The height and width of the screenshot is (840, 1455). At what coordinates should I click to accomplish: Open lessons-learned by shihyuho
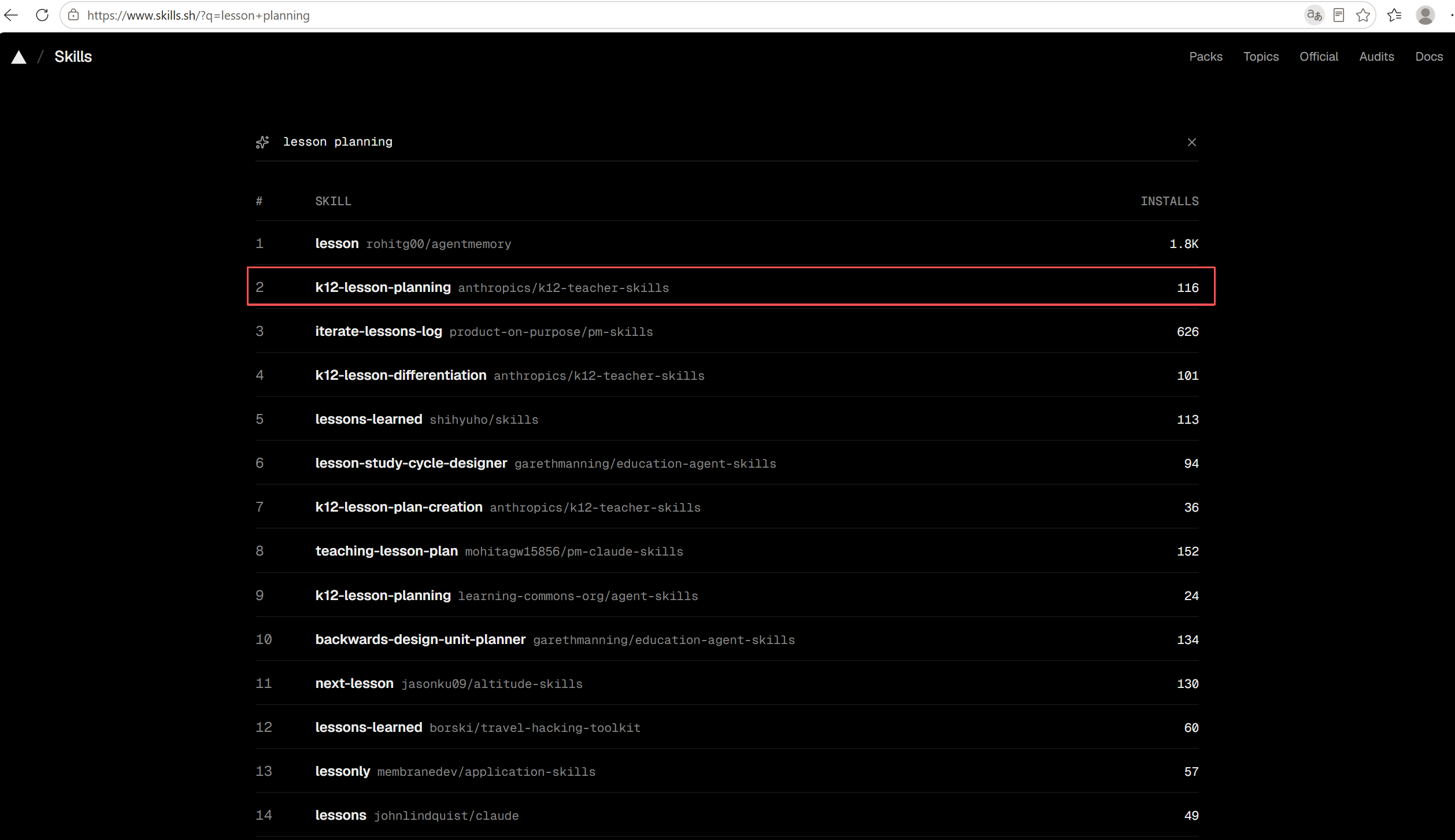(727, 419)
